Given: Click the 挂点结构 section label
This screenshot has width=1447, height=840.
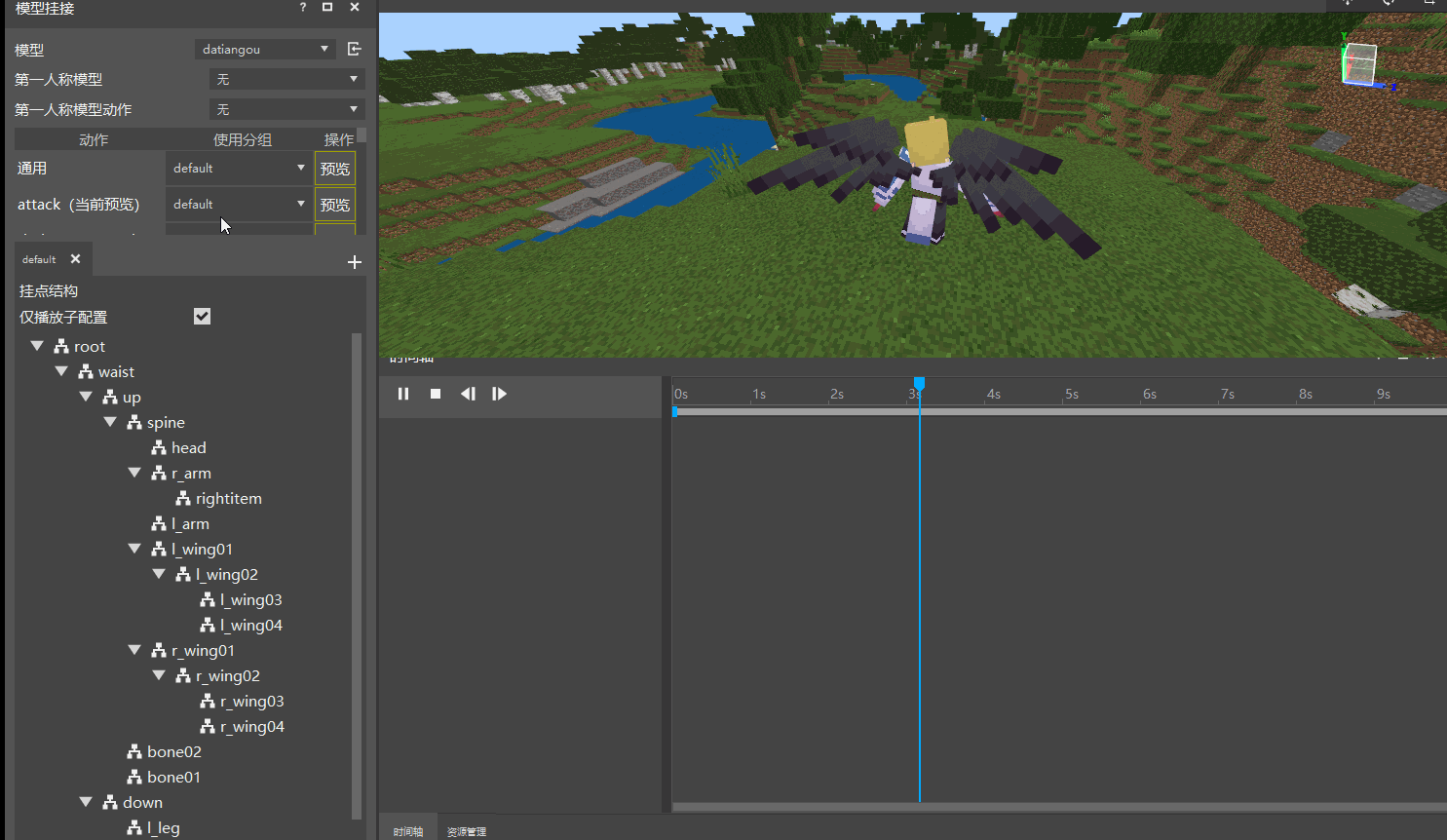Looking at the screenshot, I should tap(49, 290).
